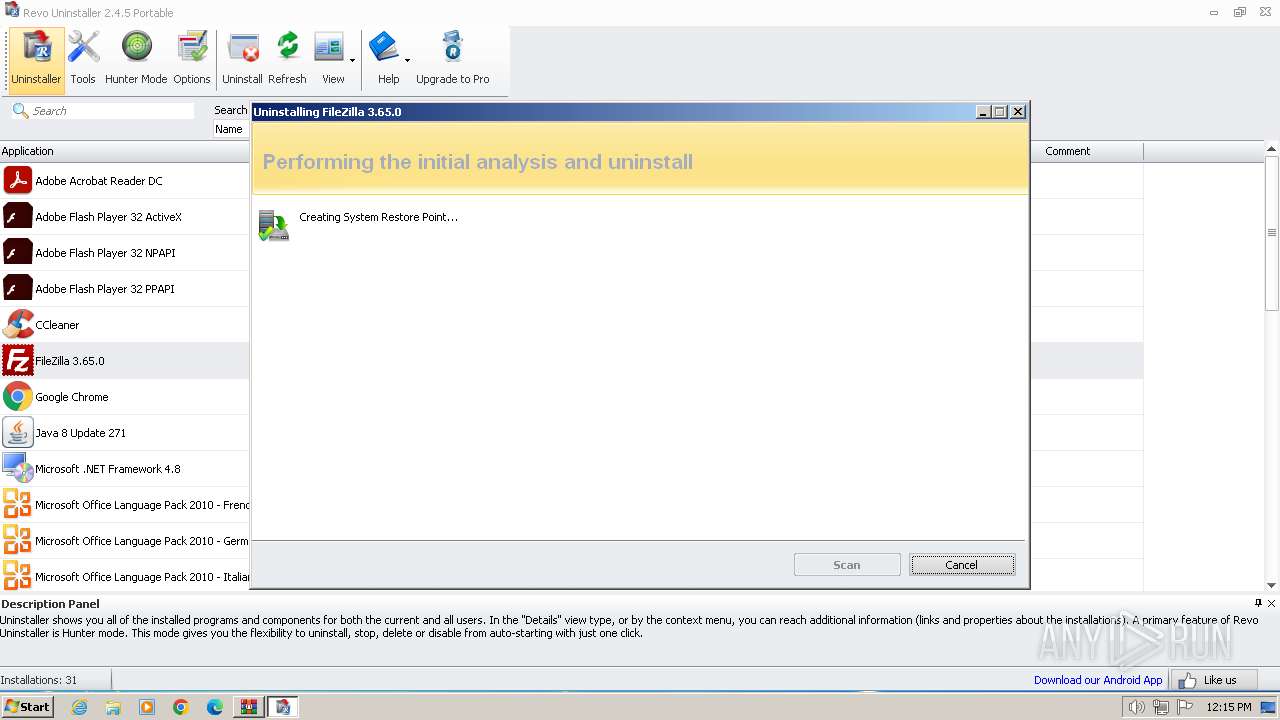Click the disabled Scan button
Screen dimensions: 1280x720
(x=847, y=565)
